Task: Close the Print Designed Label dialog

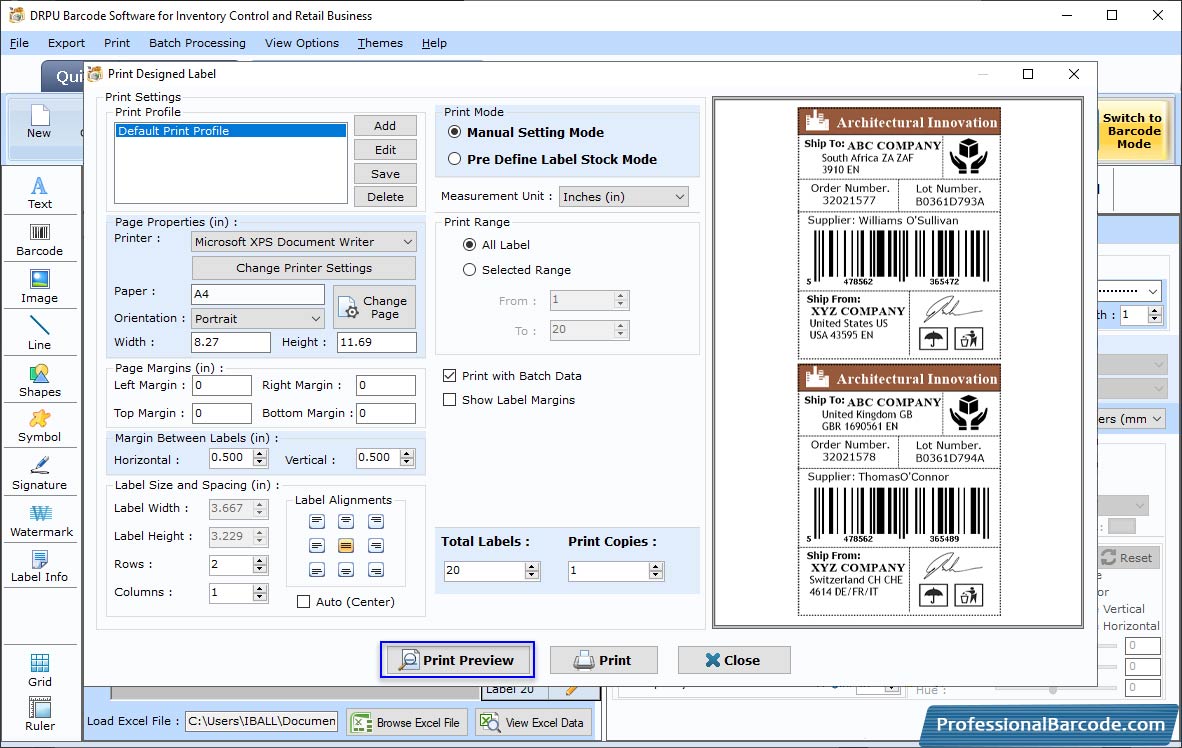Action: [x=733, y=660]
